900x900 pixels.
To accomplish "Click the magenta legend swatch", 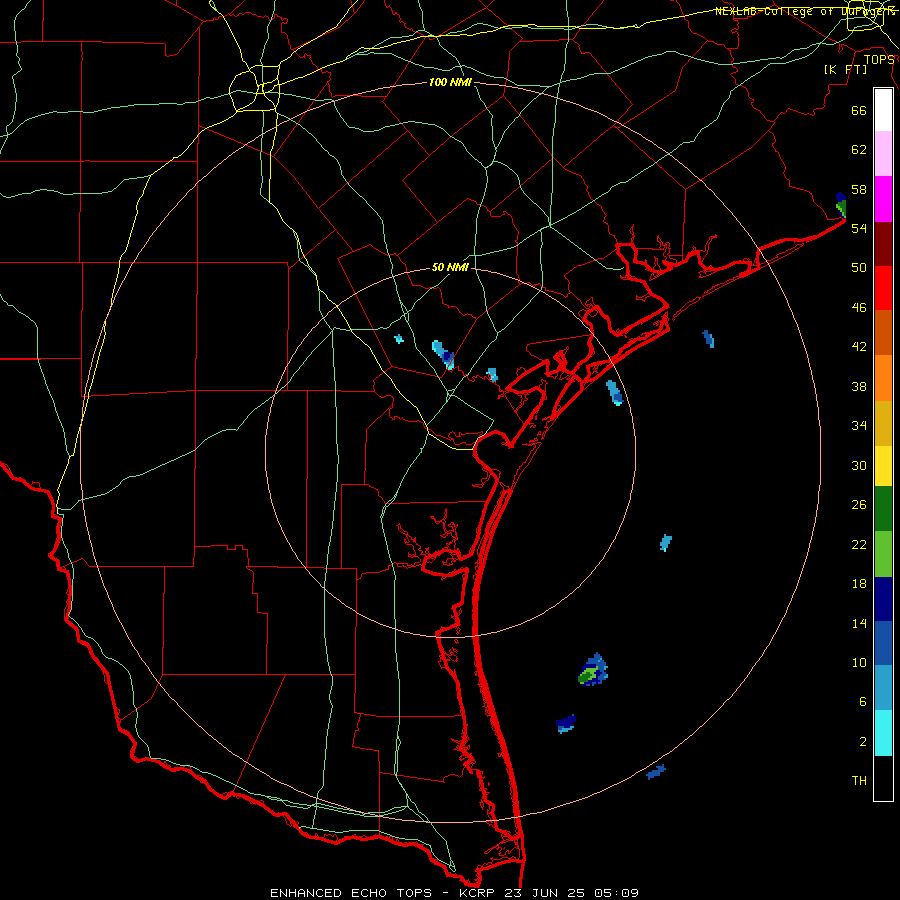I will [x=883, y=199].
